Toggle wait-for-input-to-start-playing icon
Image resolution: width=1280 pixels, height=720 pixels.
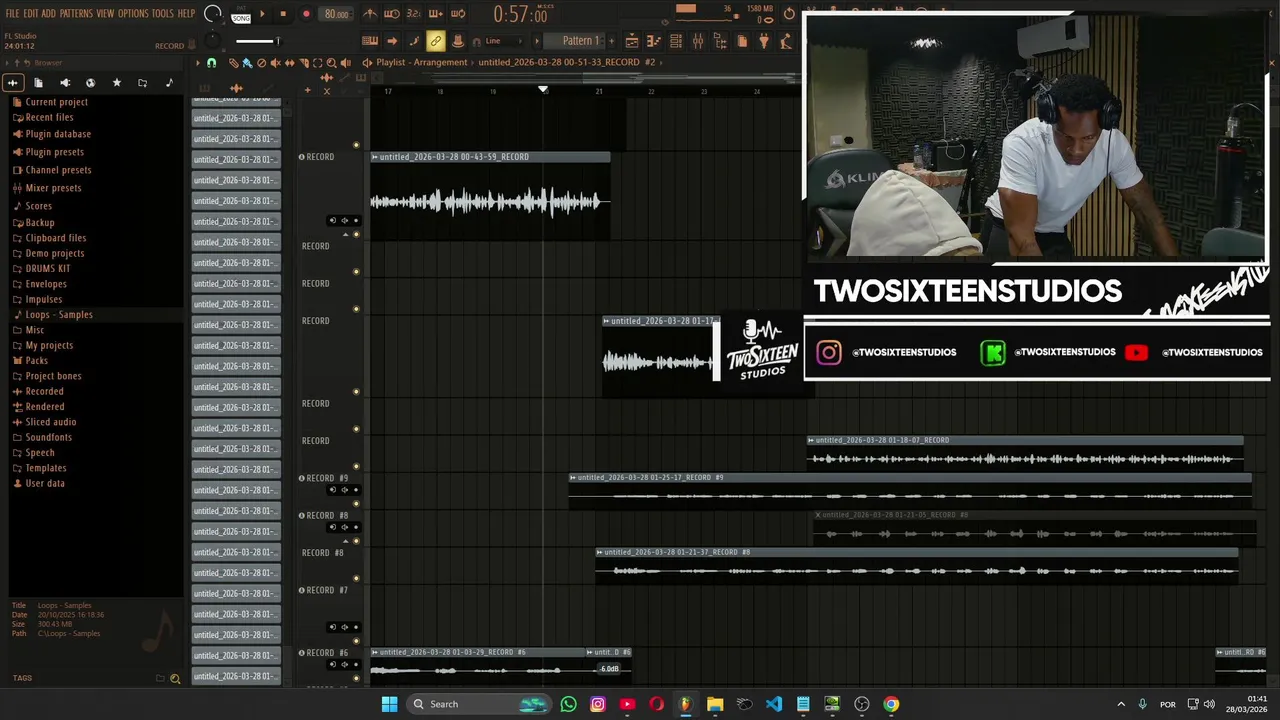click(392, 14)
